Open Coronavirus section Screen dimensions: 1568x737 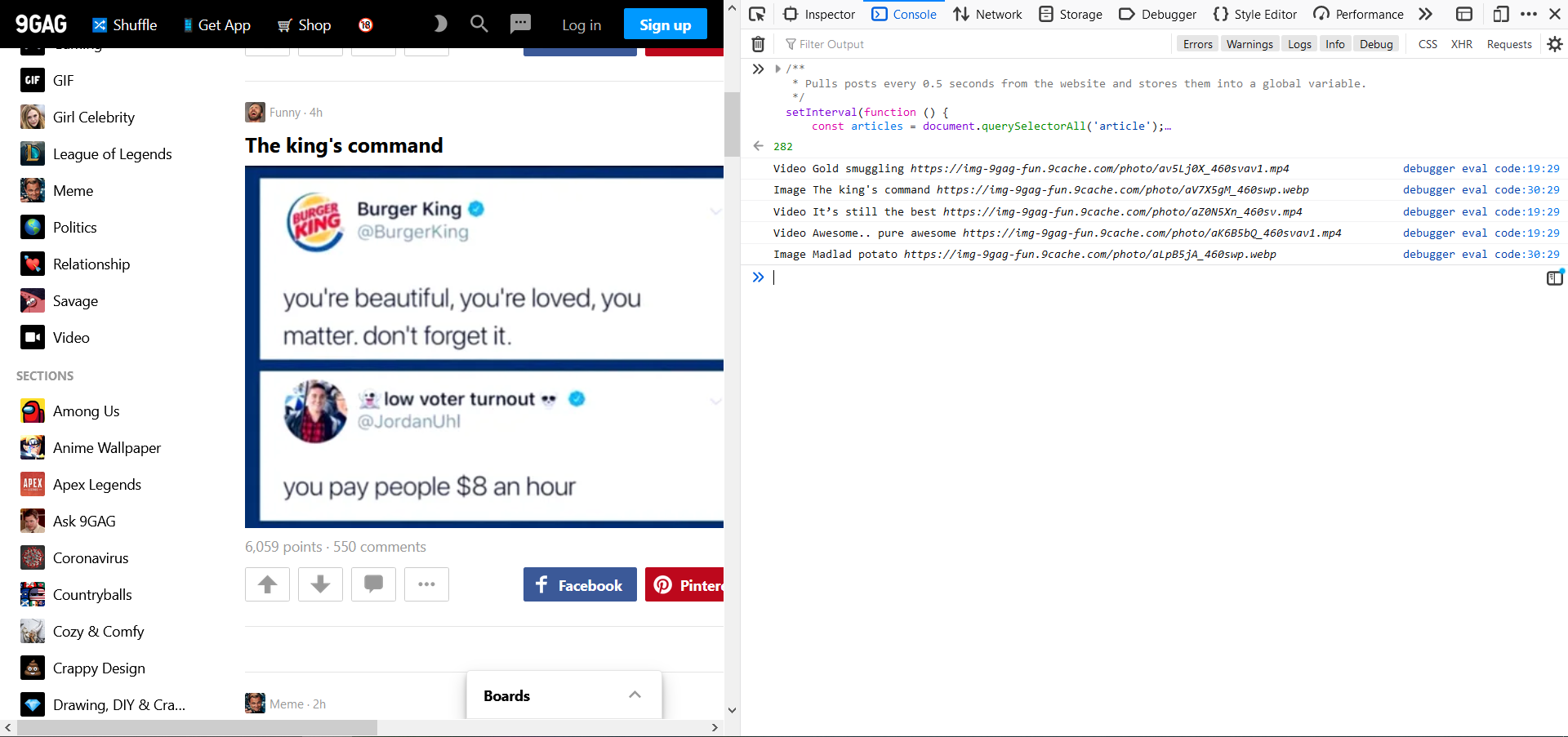tap(74, 557)
